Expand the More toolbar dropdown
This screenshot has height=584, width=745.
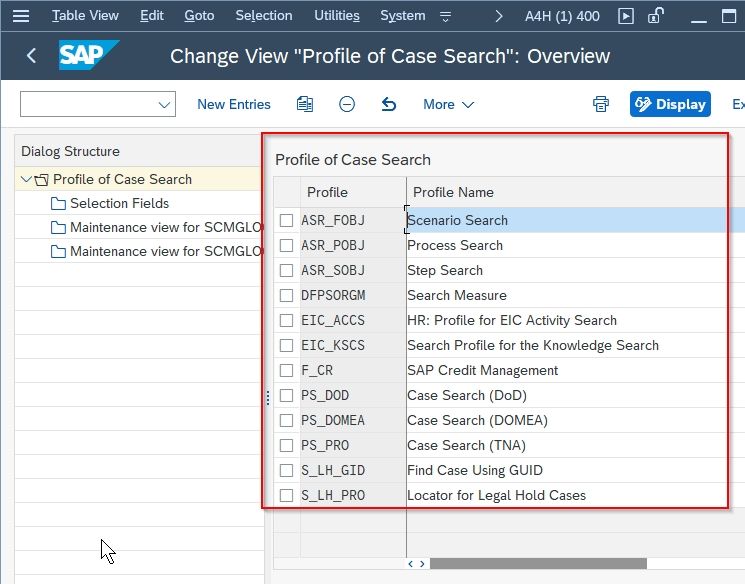pyautogui.click(x=448, y=105)
